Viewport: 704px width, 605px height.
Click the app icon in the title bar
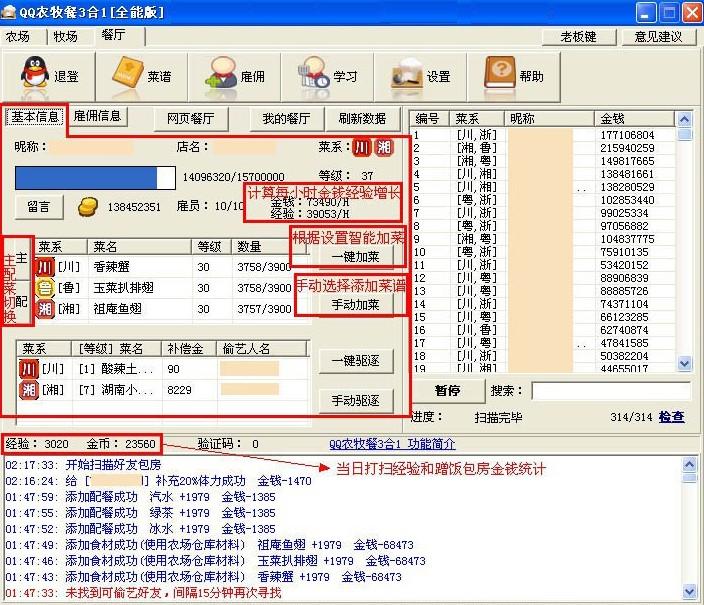coord(8,11)
